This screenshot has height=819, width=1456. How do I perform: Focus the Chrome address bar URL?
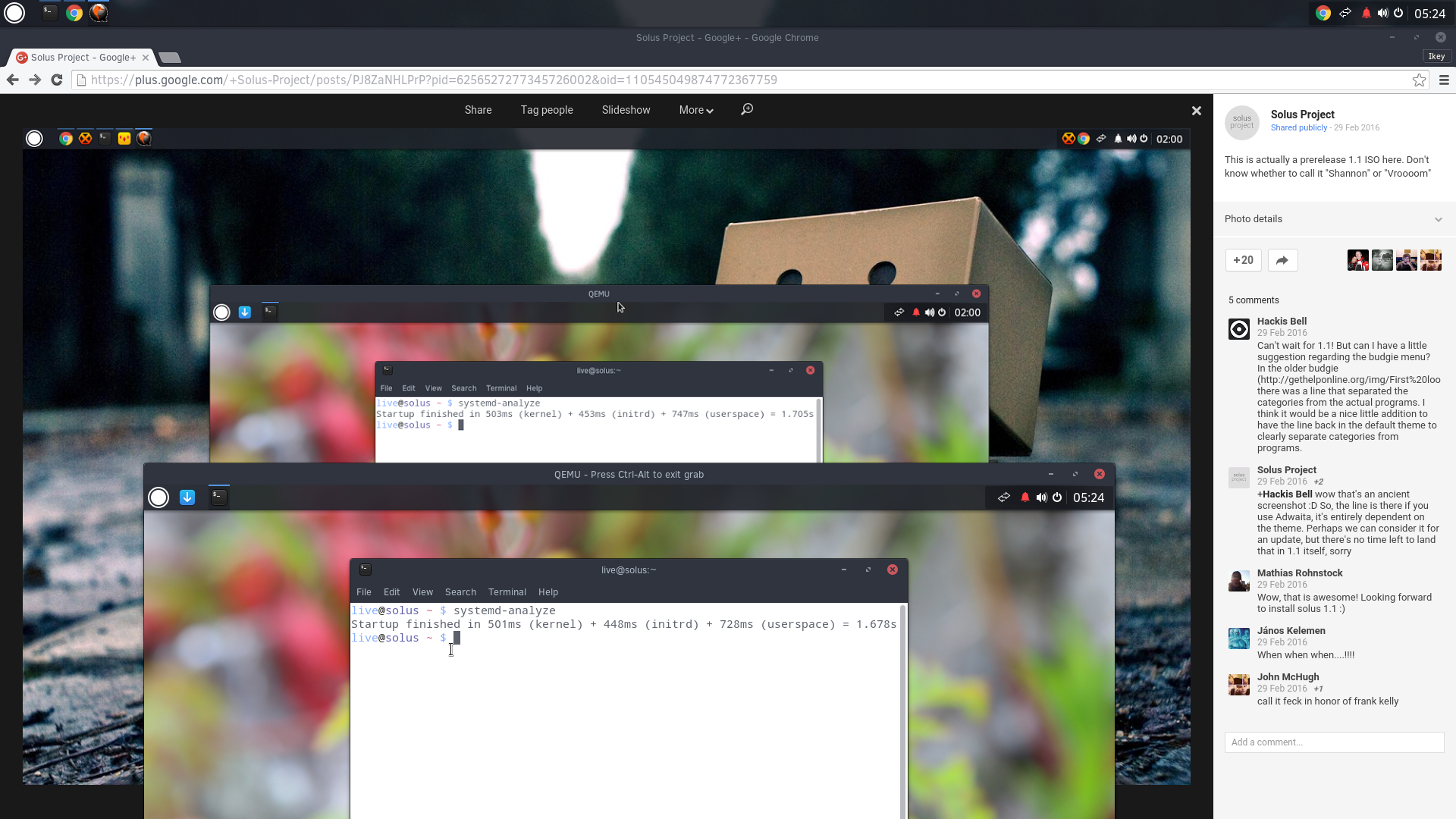pos(434,80)
